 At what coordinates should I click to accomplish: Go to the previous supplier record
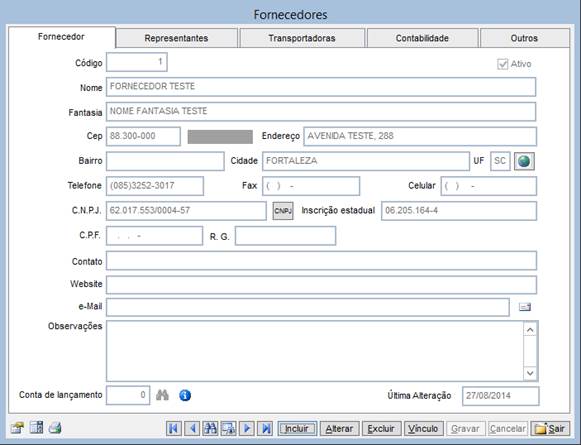tap(192, 429)
